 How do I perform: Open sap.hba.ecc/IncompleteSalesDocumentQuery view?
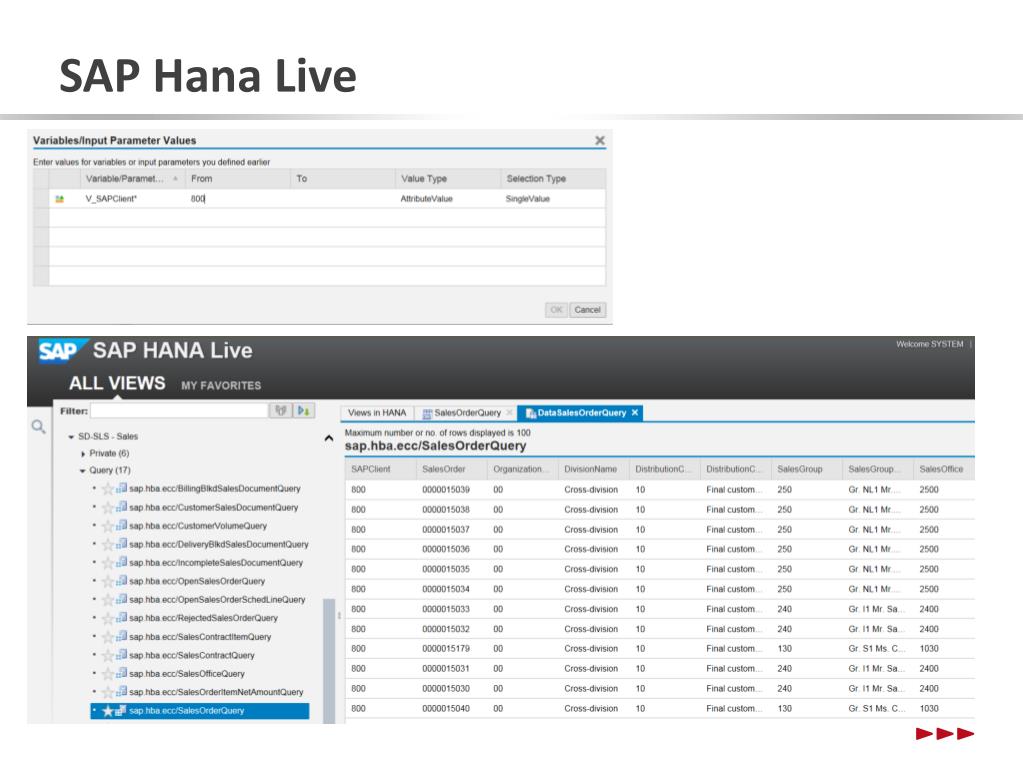pyautogui.click(x=216, y=562)
